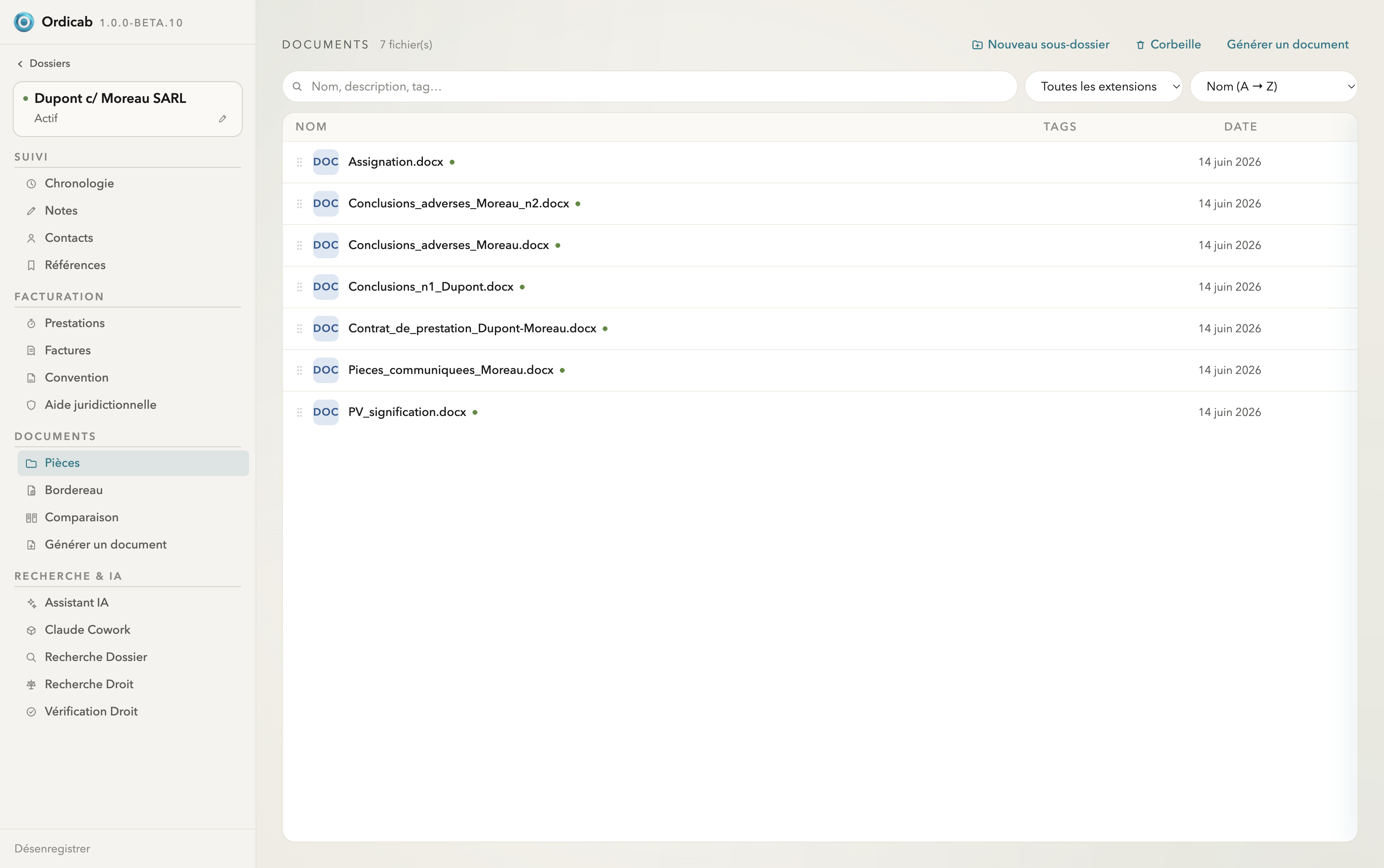
Task: Open Toutes les extensions dropdown
Action: tap(1103, 86)
